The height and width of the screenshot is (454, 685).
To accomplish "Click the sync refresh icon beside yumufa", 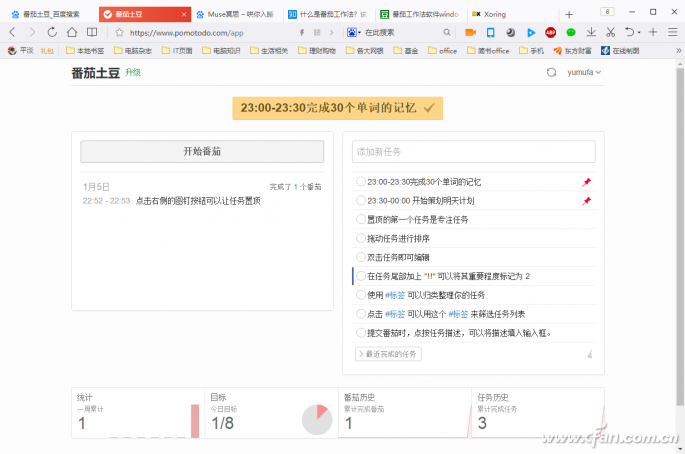I will click(551, 72).
